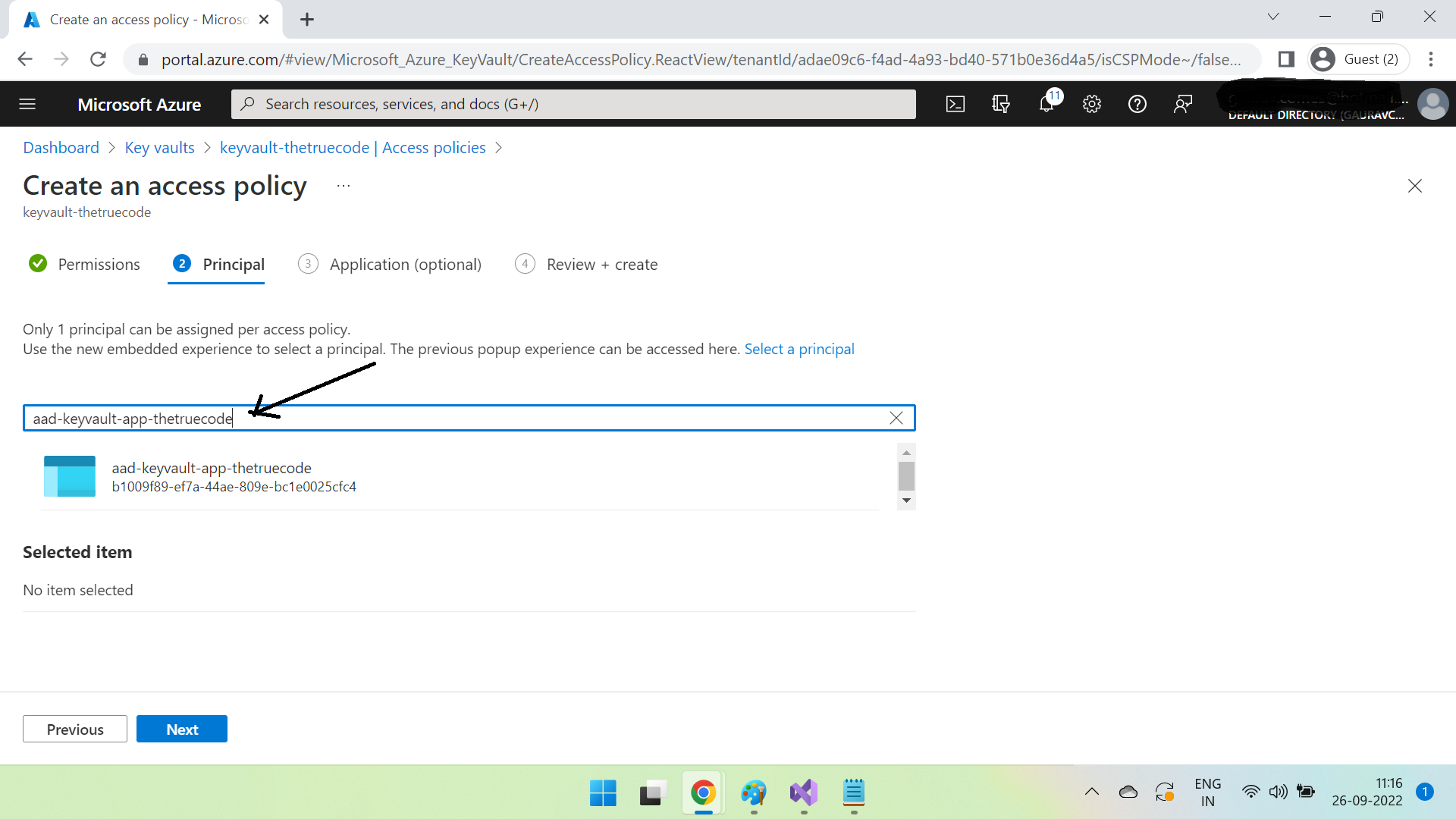Click the portal menu hamburger icon

pos(27,104)
